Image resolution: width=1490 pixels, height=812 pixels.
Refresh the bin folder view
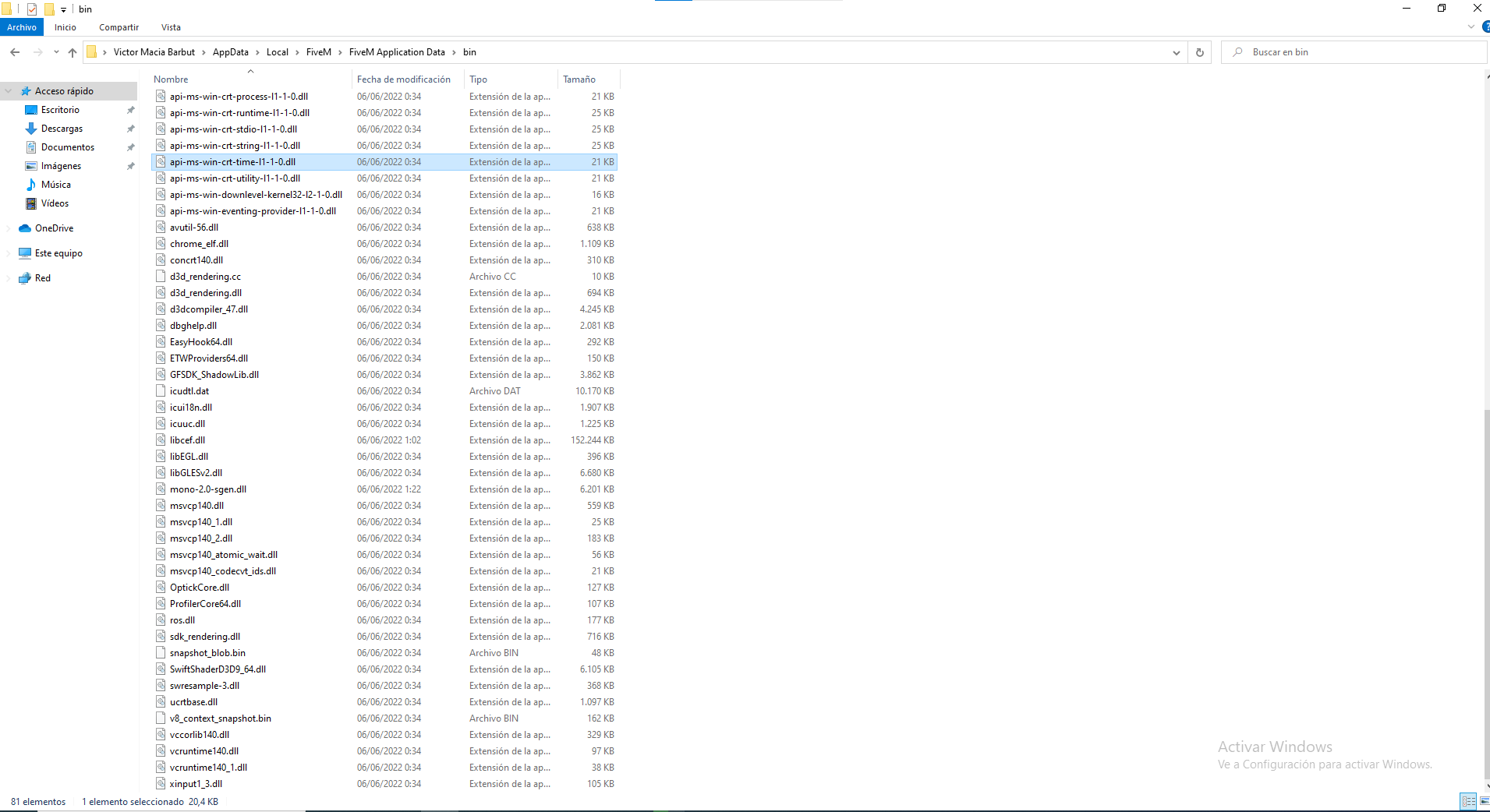[x=1199, y=52]
